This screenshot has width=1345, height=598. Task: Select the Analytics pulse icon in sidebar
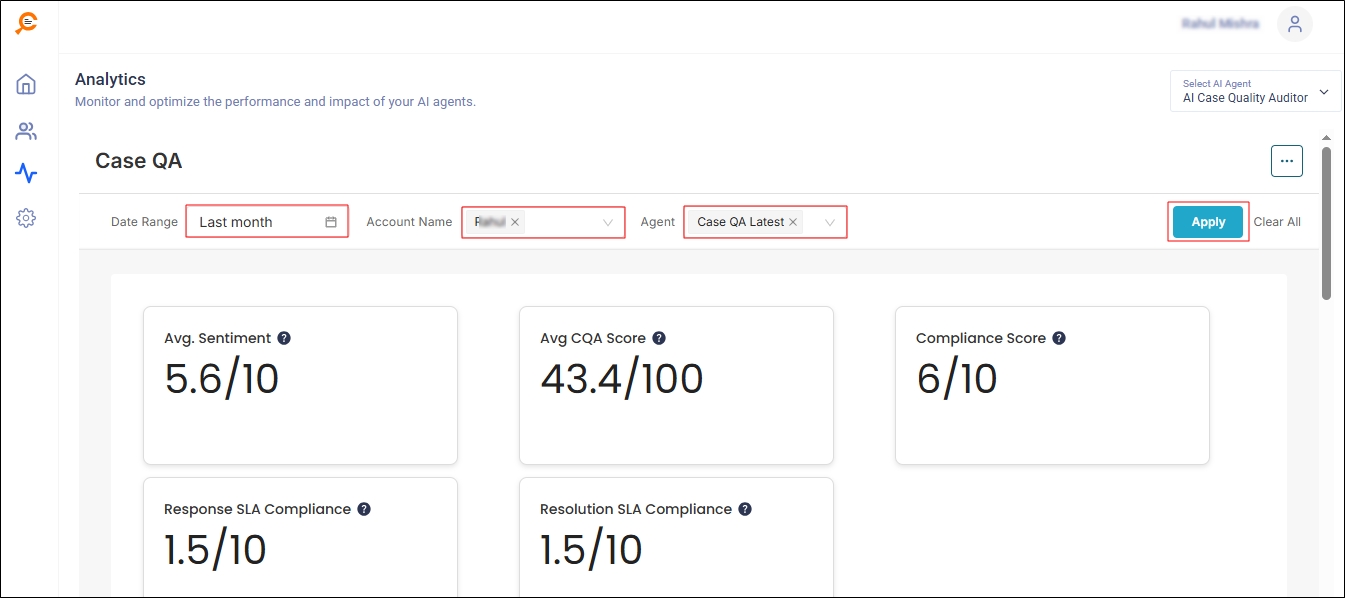[x=26, y=174]
